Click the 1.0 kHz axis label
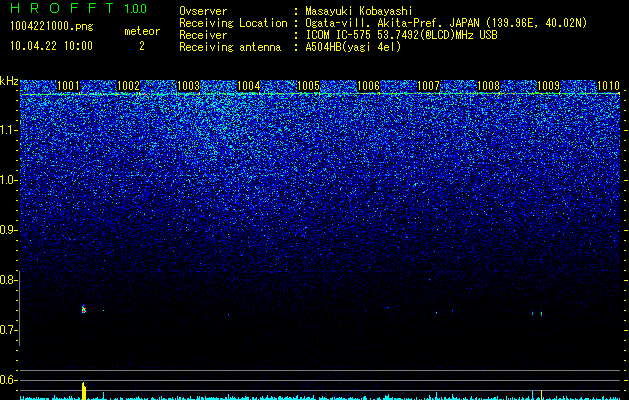Viewport: 629px width, 400px height. point(7,180)
